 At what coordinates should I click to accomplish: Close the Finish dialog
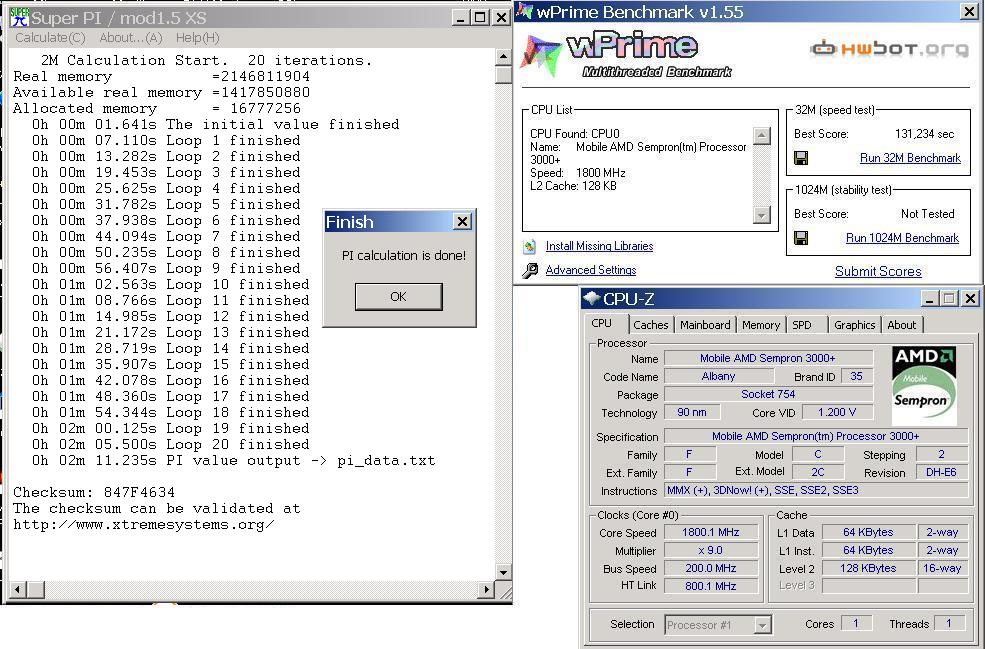tap(462, 221)
